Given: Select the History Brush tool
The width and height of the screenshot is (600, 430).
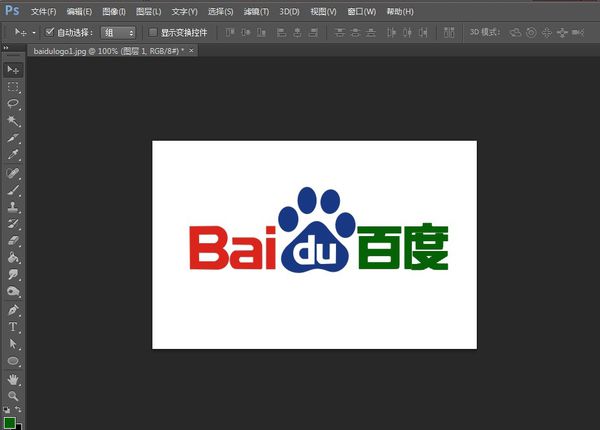Looking at the screenshot, I should [13, 224].
